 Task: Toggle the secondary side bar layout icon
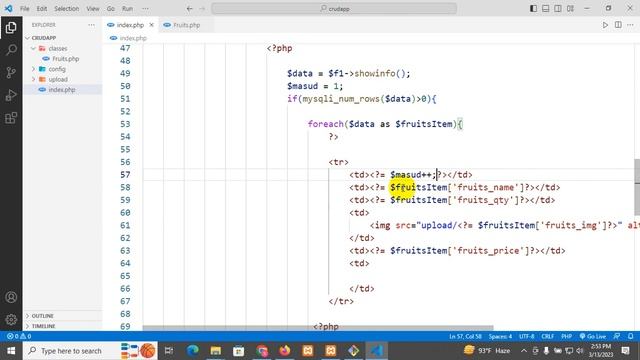(x=558, y=9)
